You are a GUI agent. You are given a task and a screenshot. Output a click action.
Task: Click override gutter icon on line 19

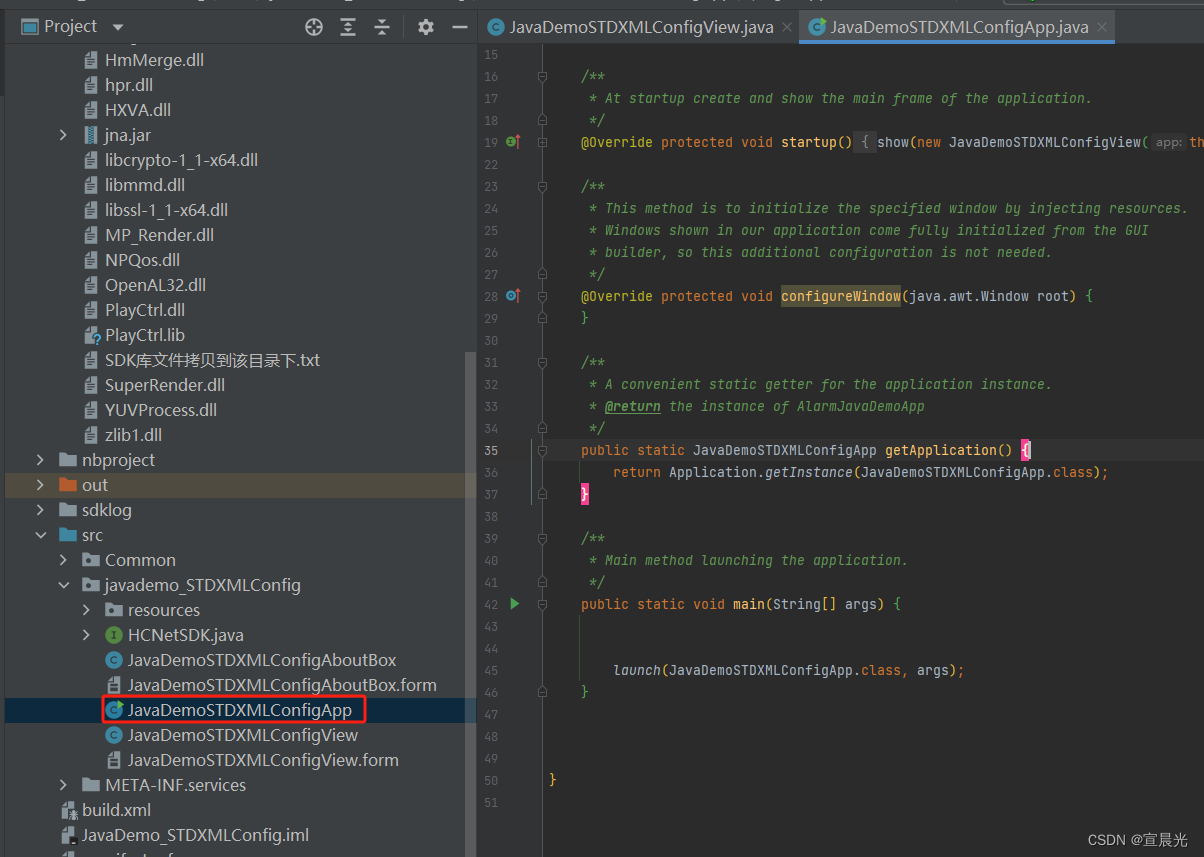pos(513,142)
